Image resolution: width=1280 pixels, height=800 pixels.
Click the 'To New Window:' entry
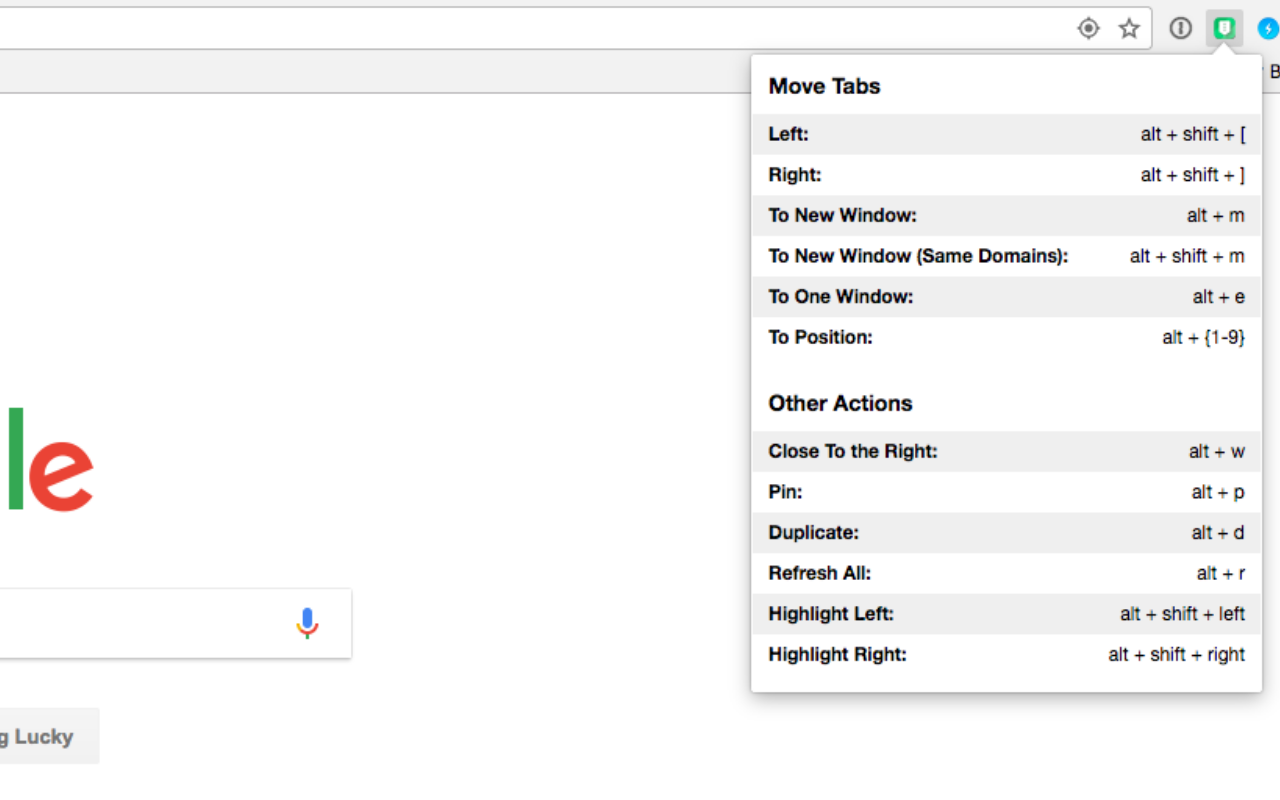(1005, 215)
